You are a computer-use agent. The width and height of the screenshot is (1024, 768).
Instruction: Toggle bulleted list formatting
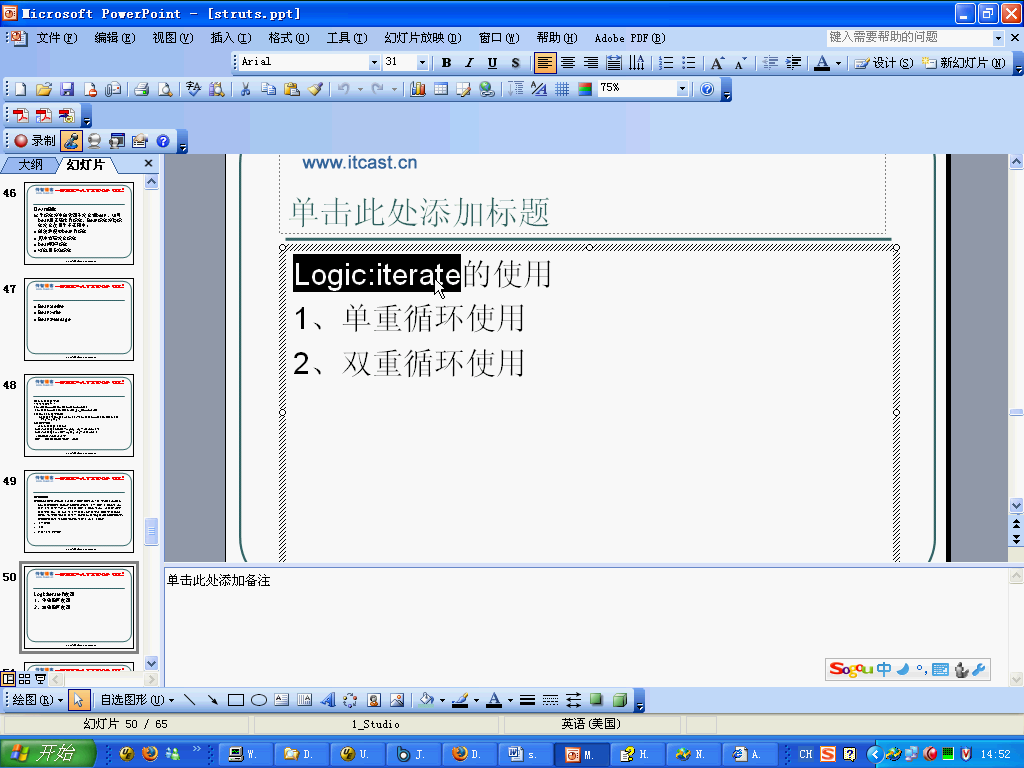pos(688,63)
